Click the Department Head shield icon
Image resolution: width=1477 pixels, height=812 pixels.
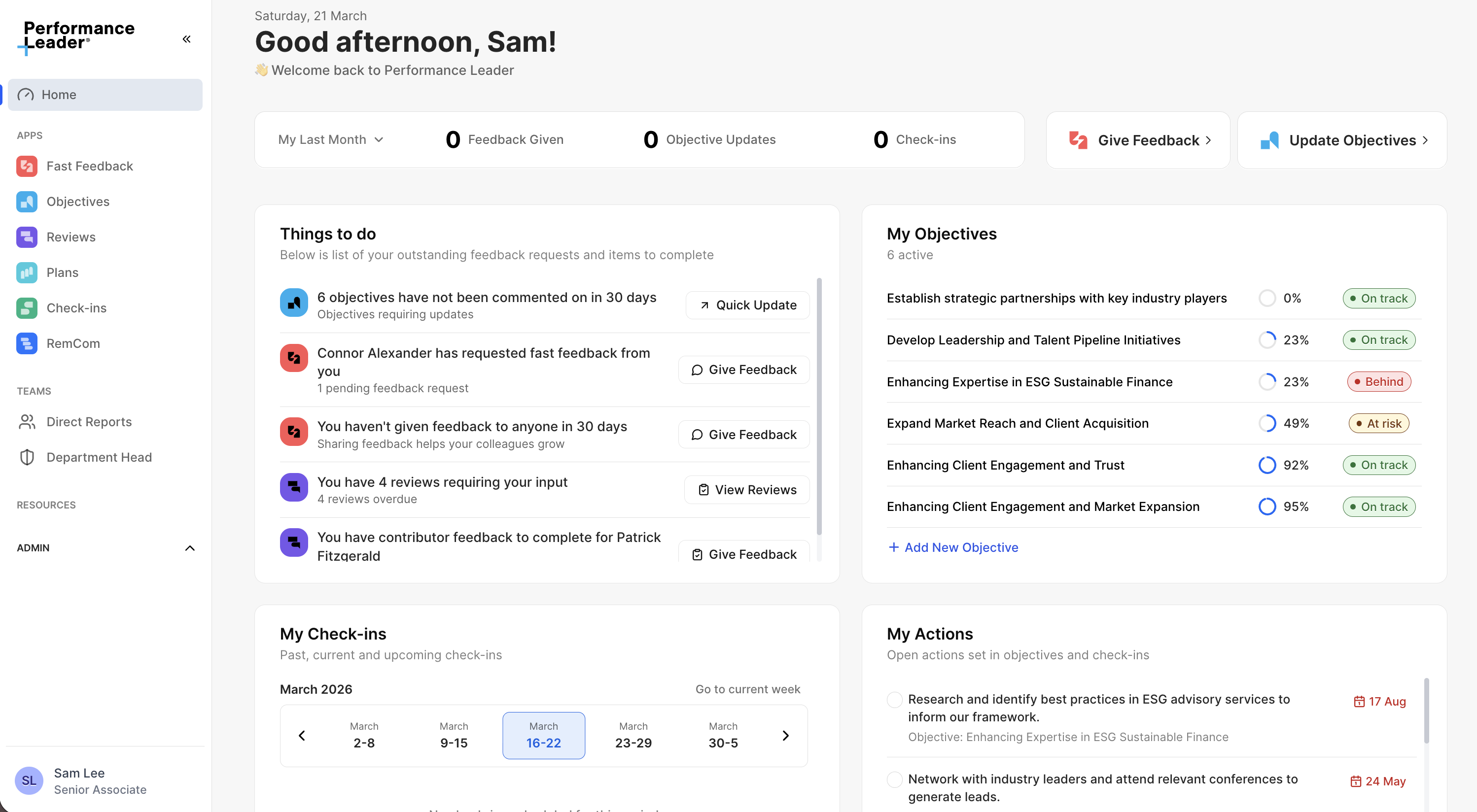click(x=27, y=458)
